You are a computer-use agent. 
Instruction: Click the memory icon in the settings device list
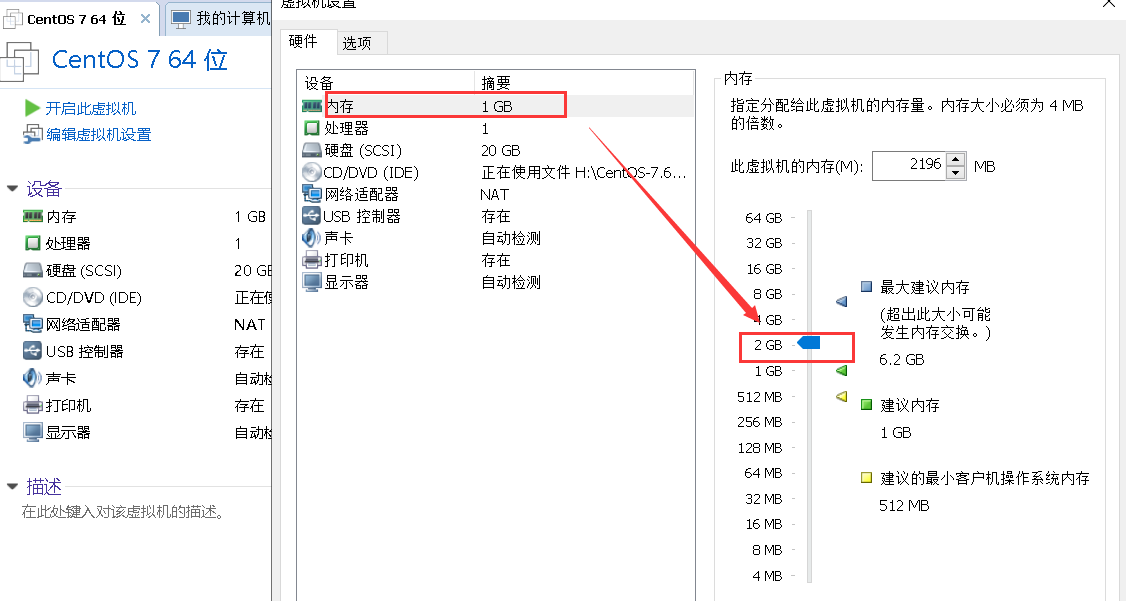click(312, 106)
